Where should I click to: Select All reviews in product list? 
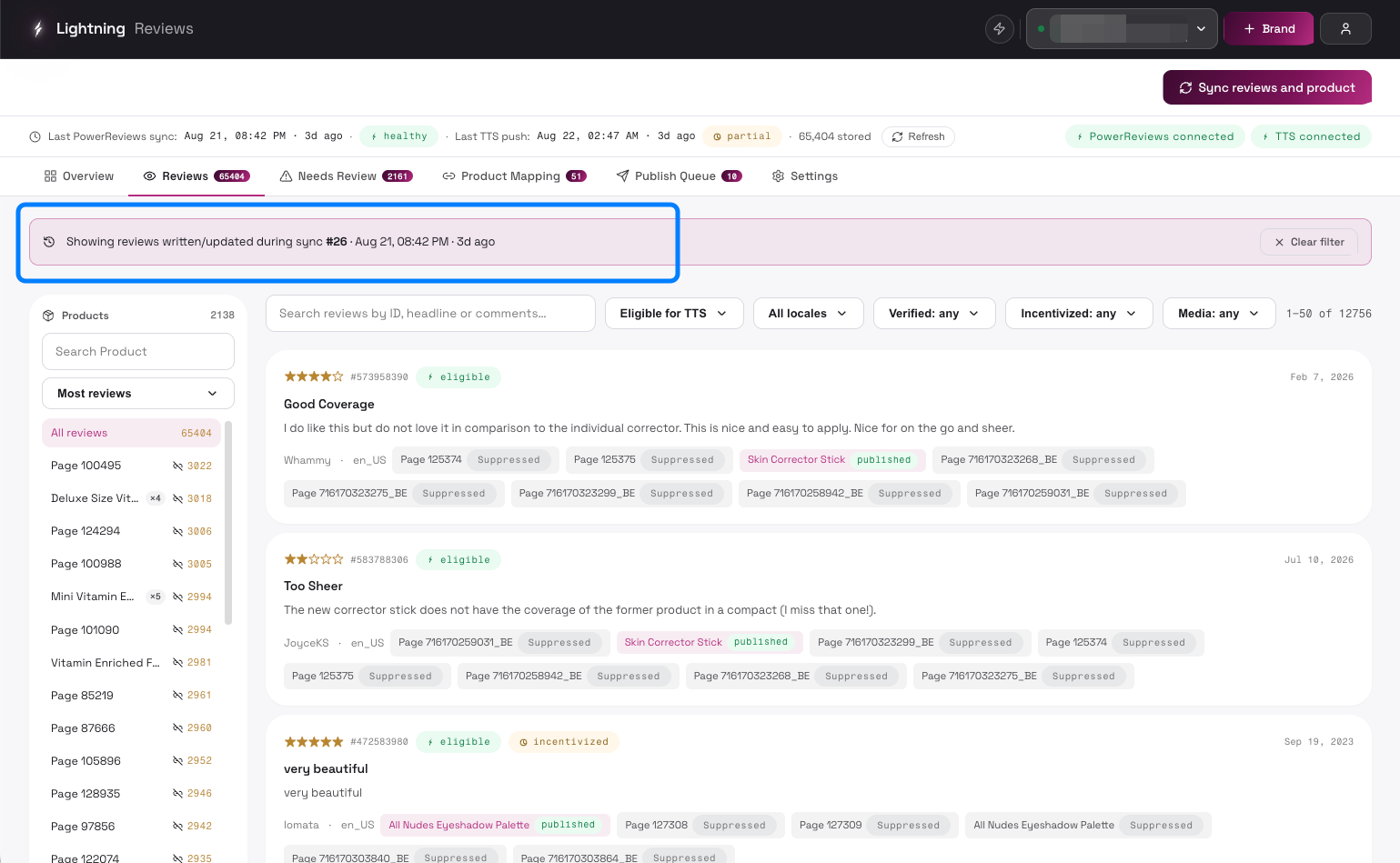(132, 433)
